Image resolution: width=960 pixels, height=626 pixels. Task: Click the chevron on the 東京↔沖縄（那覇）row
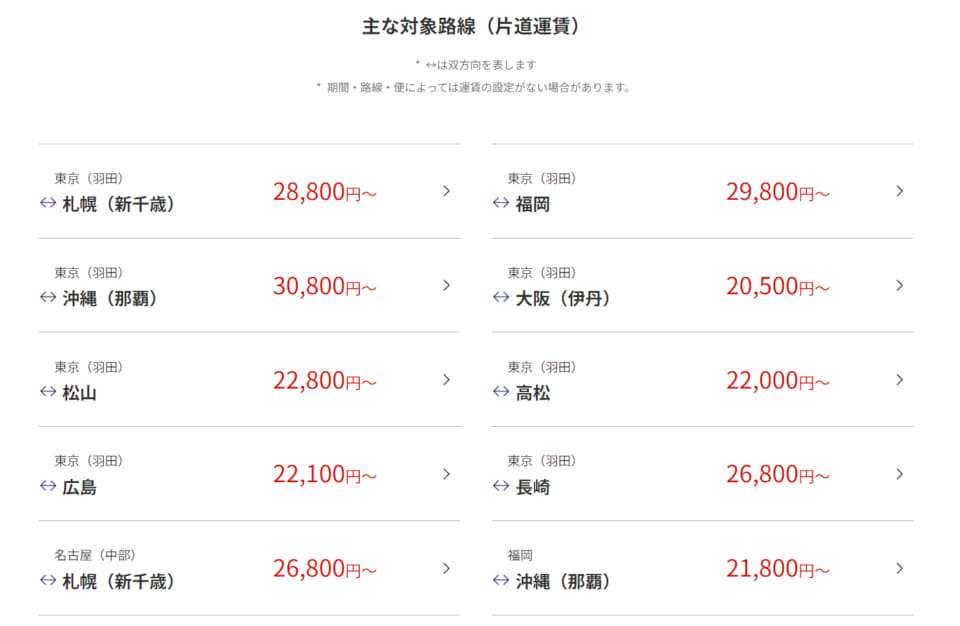click(446, 285)
